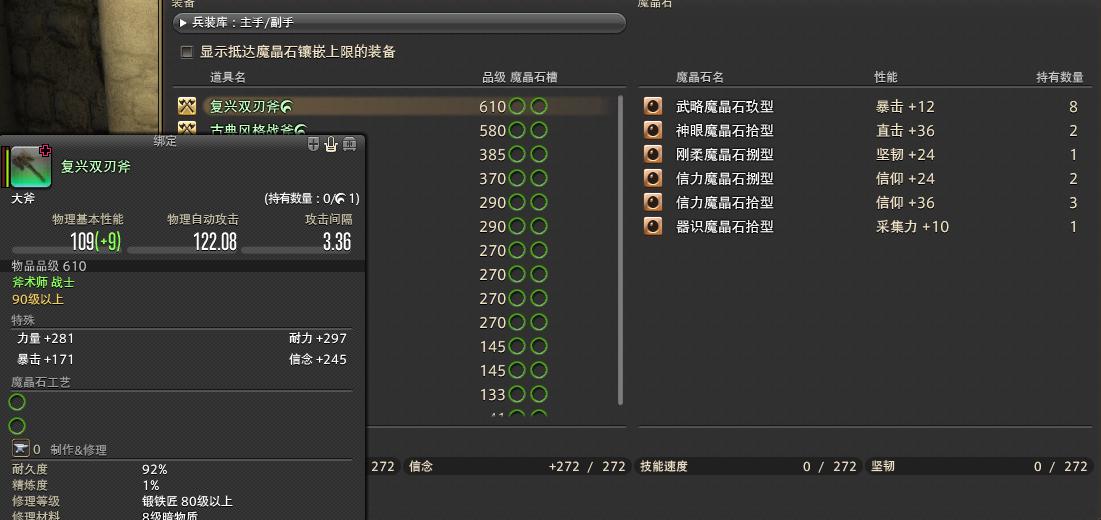Click the 坚韧 +24 performance value
1101x520 pixels.
tap(904, 154)
